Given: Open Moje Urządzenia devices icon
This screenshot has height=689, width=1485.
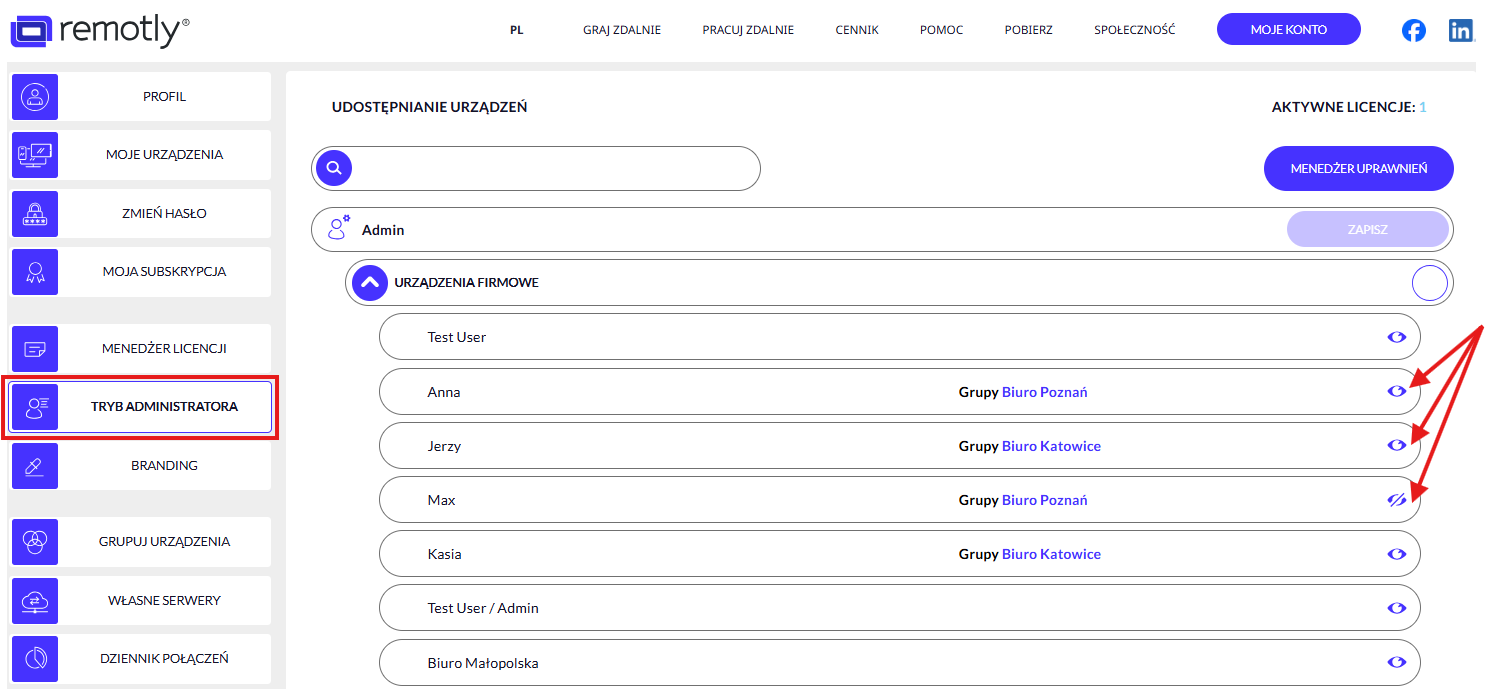Looking at the screenshot, I should pos(35,155).
